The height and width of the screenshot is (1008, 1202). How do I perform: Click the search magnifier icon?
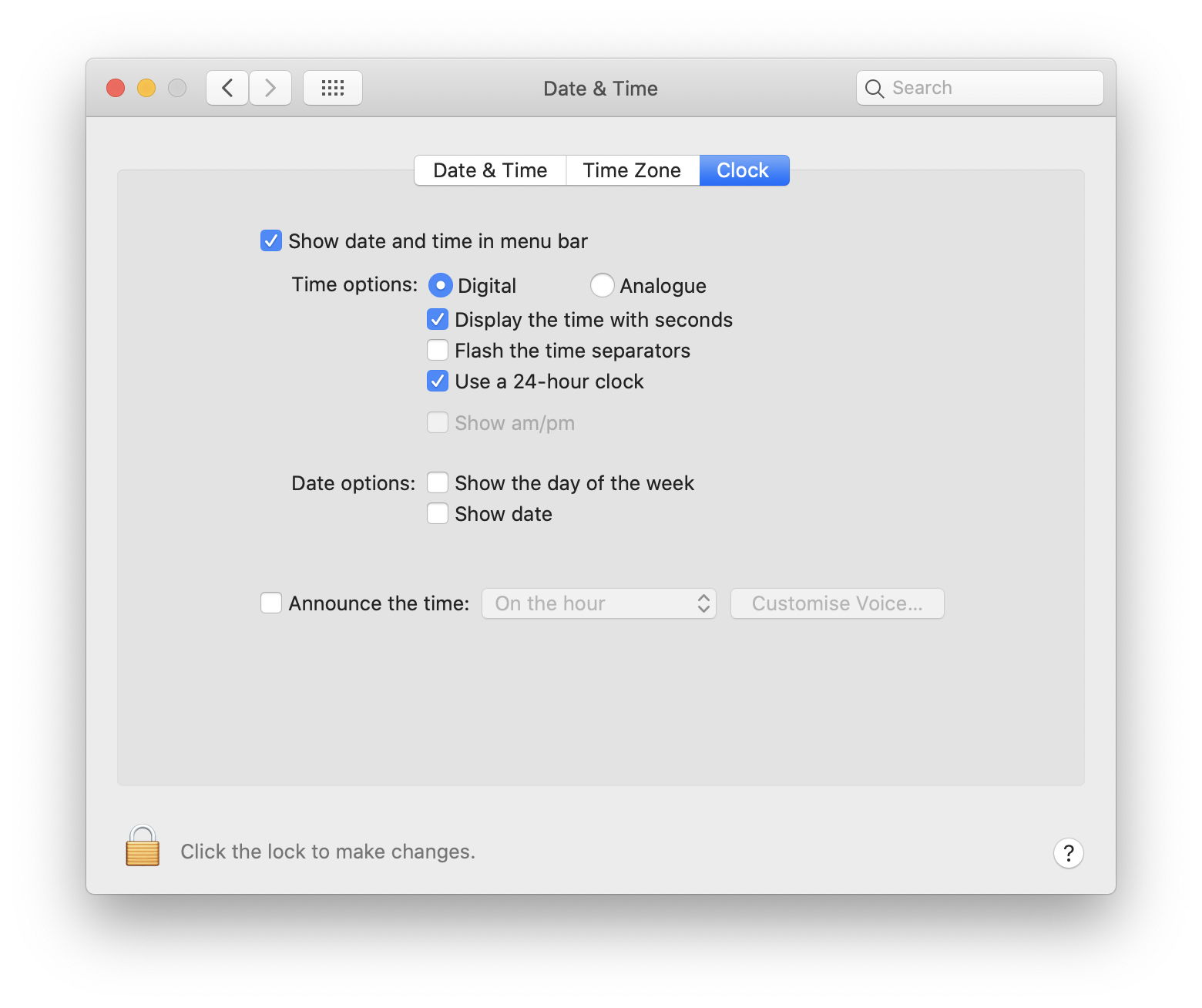875,88
